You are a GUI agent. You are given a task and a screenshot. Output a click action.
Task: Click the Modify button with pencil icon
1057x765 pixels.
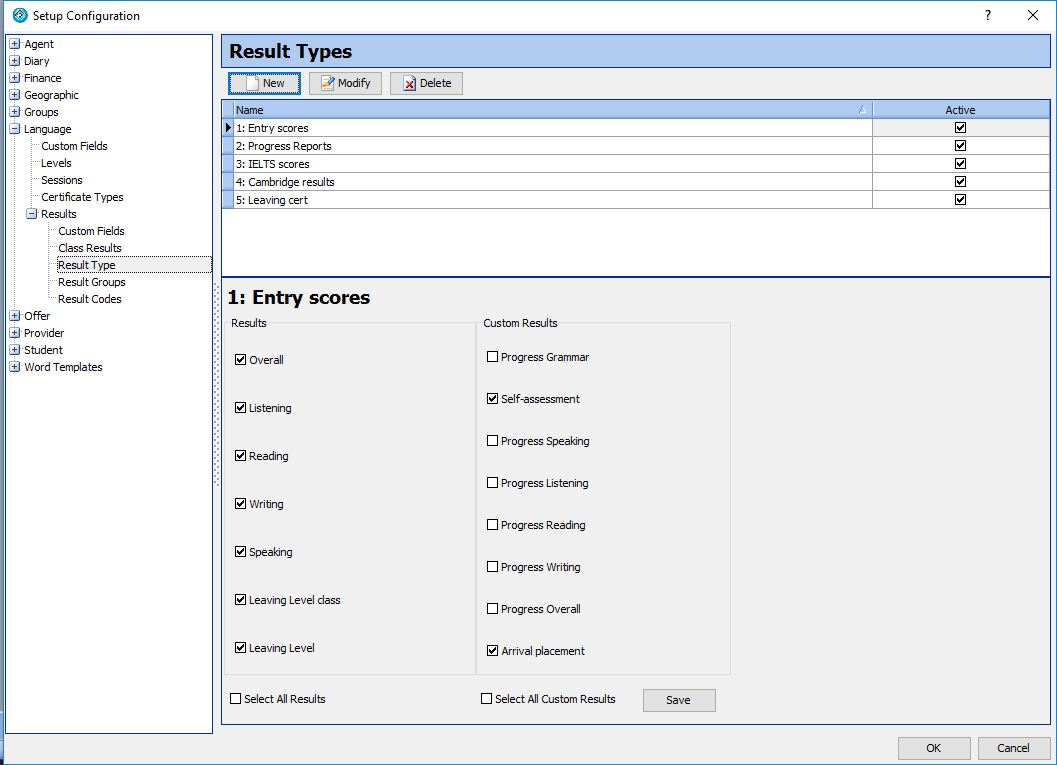pyautogui.click(x=345, y=83)
